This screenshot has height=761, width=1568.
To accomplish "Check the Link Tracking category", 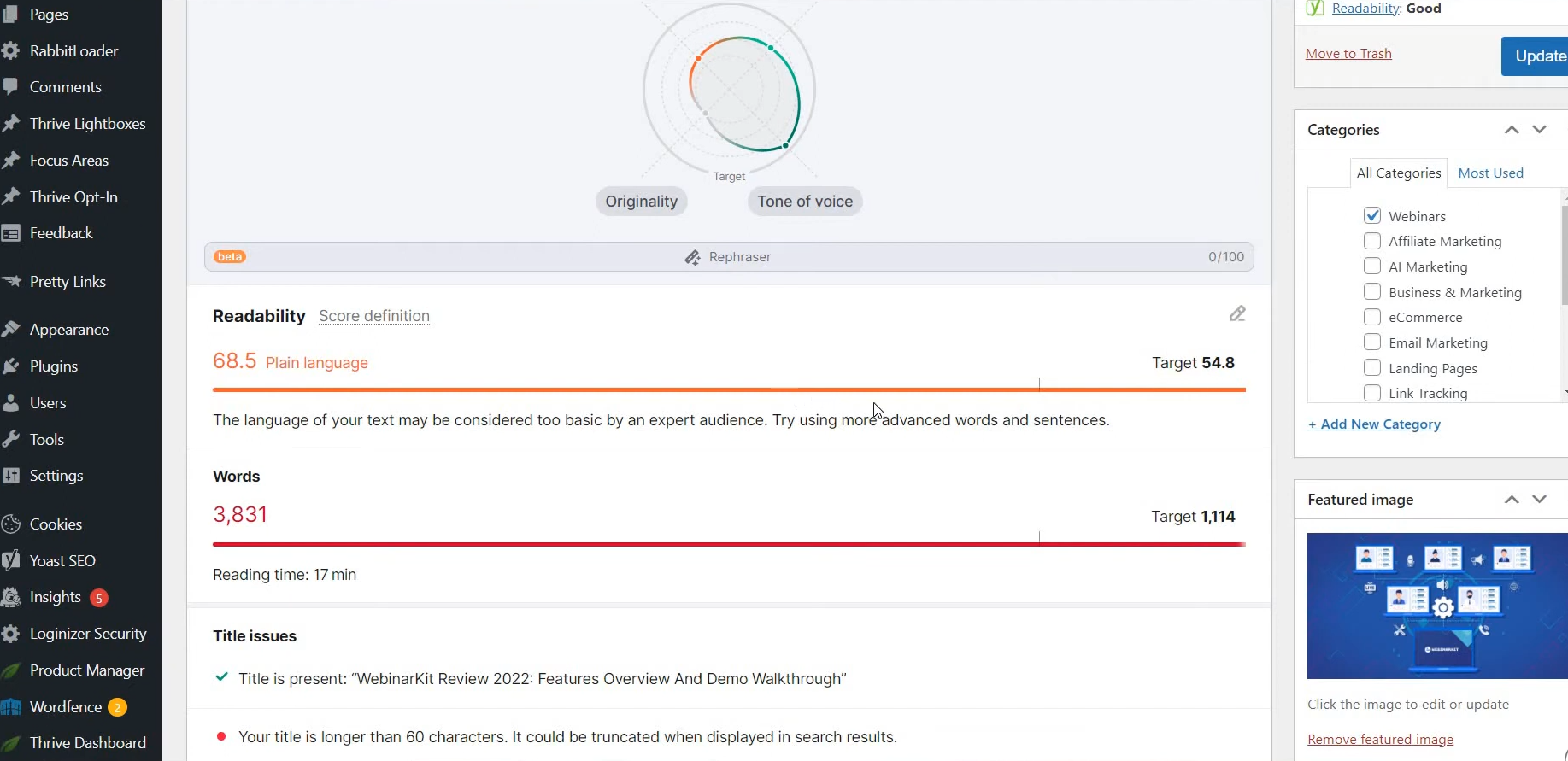I will coord(1372,393).
